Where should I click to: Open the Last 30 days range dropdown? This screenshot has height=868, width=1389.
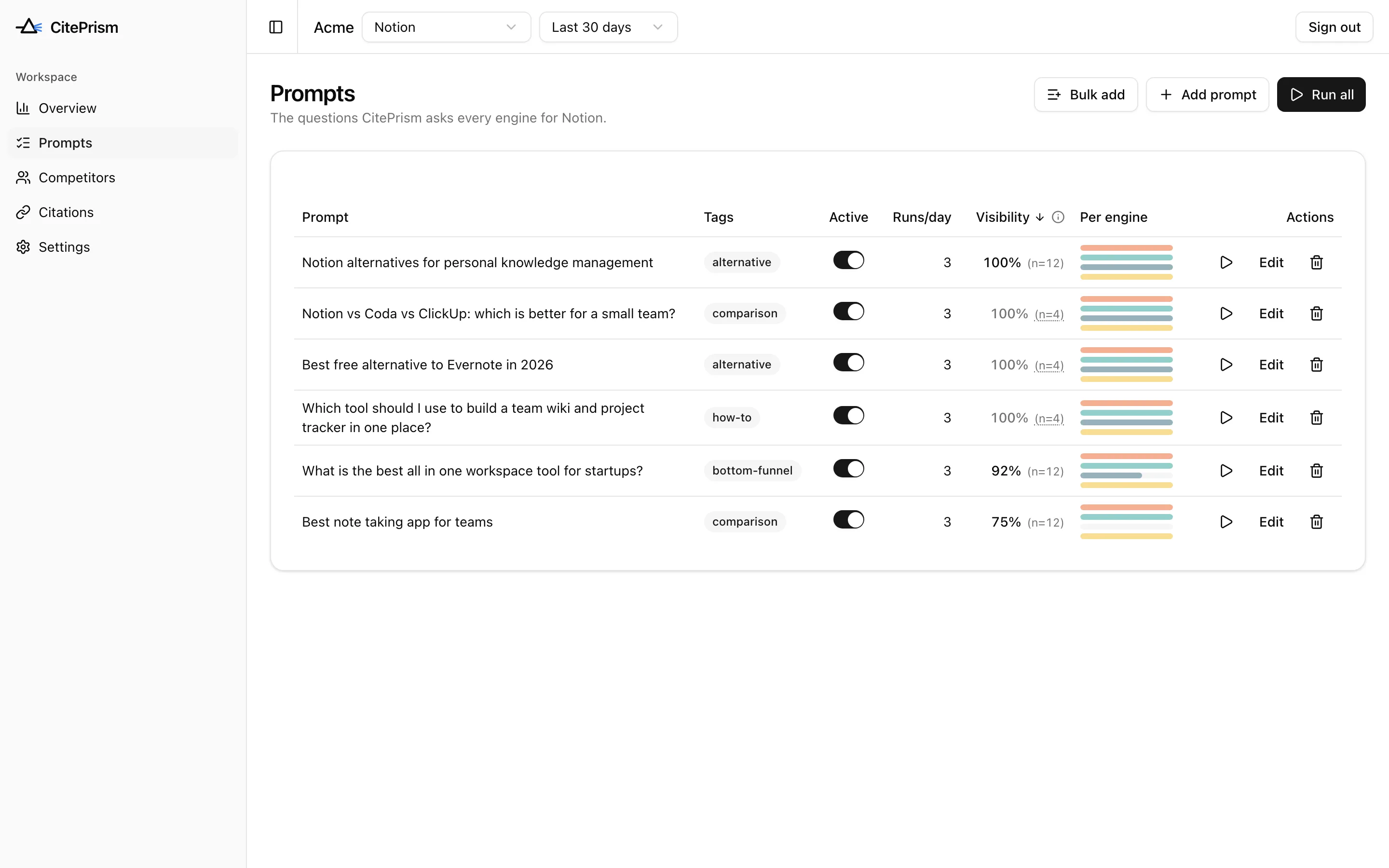(608, 27)
